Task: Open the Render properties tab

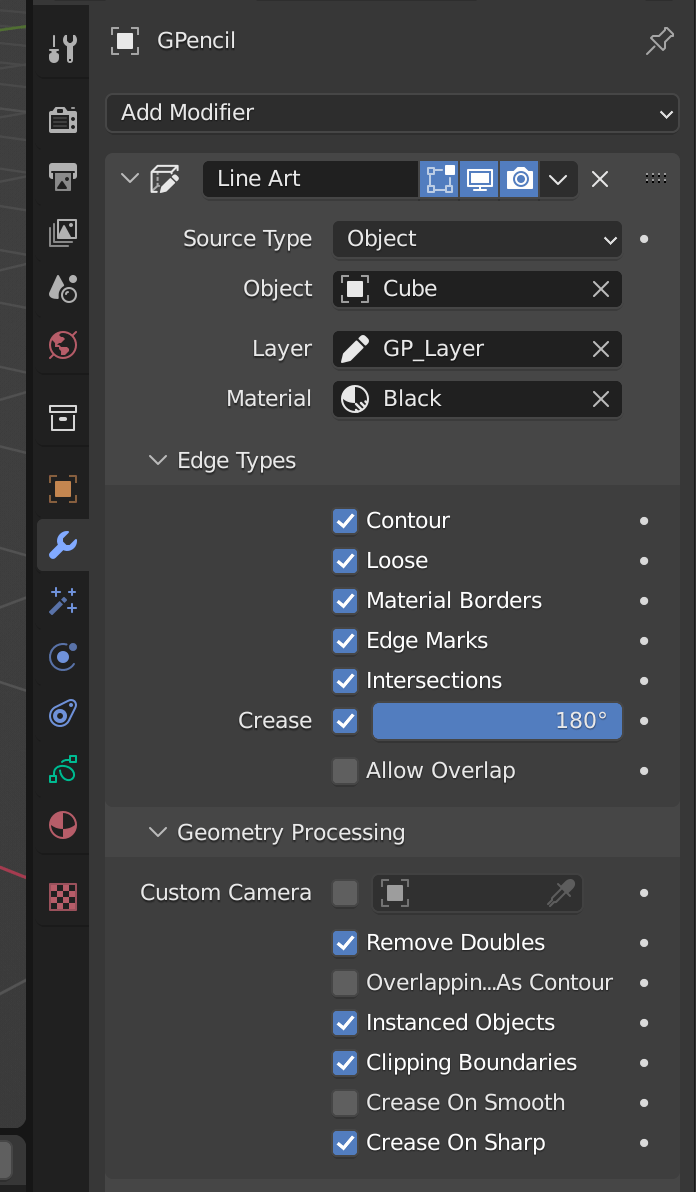Action: coord(63,120)
